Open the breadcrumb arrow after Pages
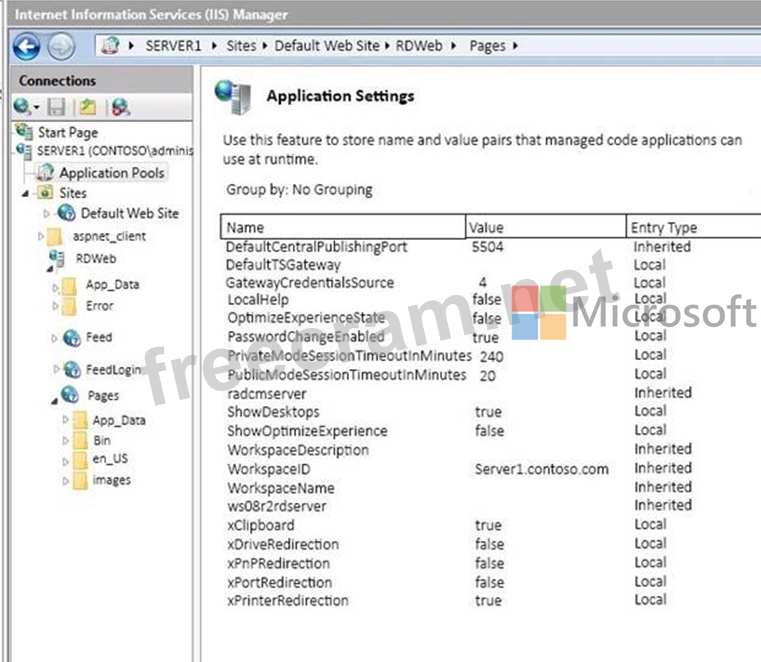Image resolution: width=761 pixels, height=662 pixels. point(515,46)
